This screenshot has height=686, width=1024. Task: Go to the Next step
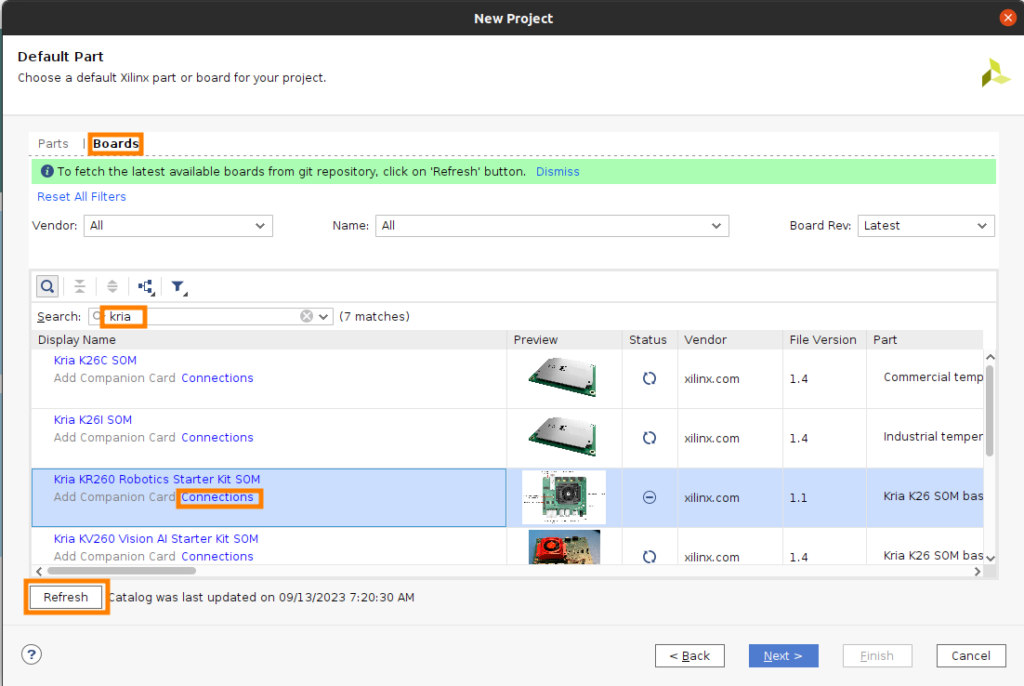pos(783,655)
